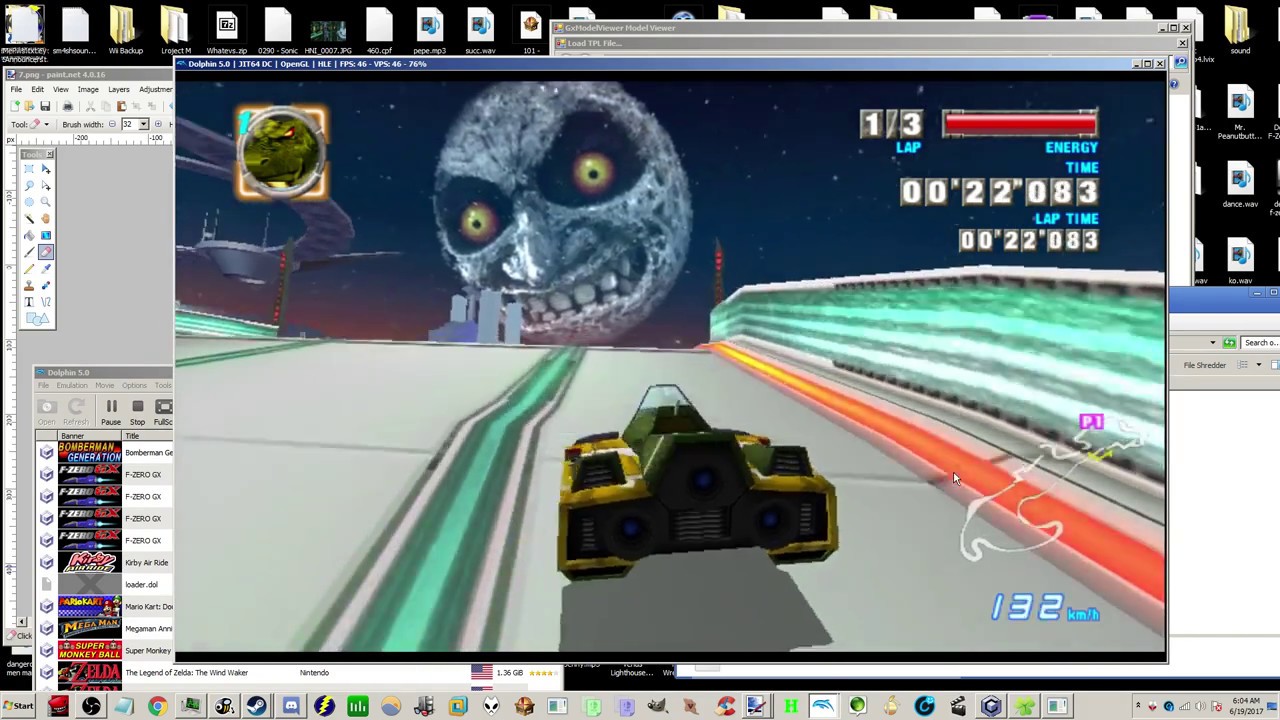Open Dolphin Movie menu
The image size is (1280, 720).
pos(104,385)
